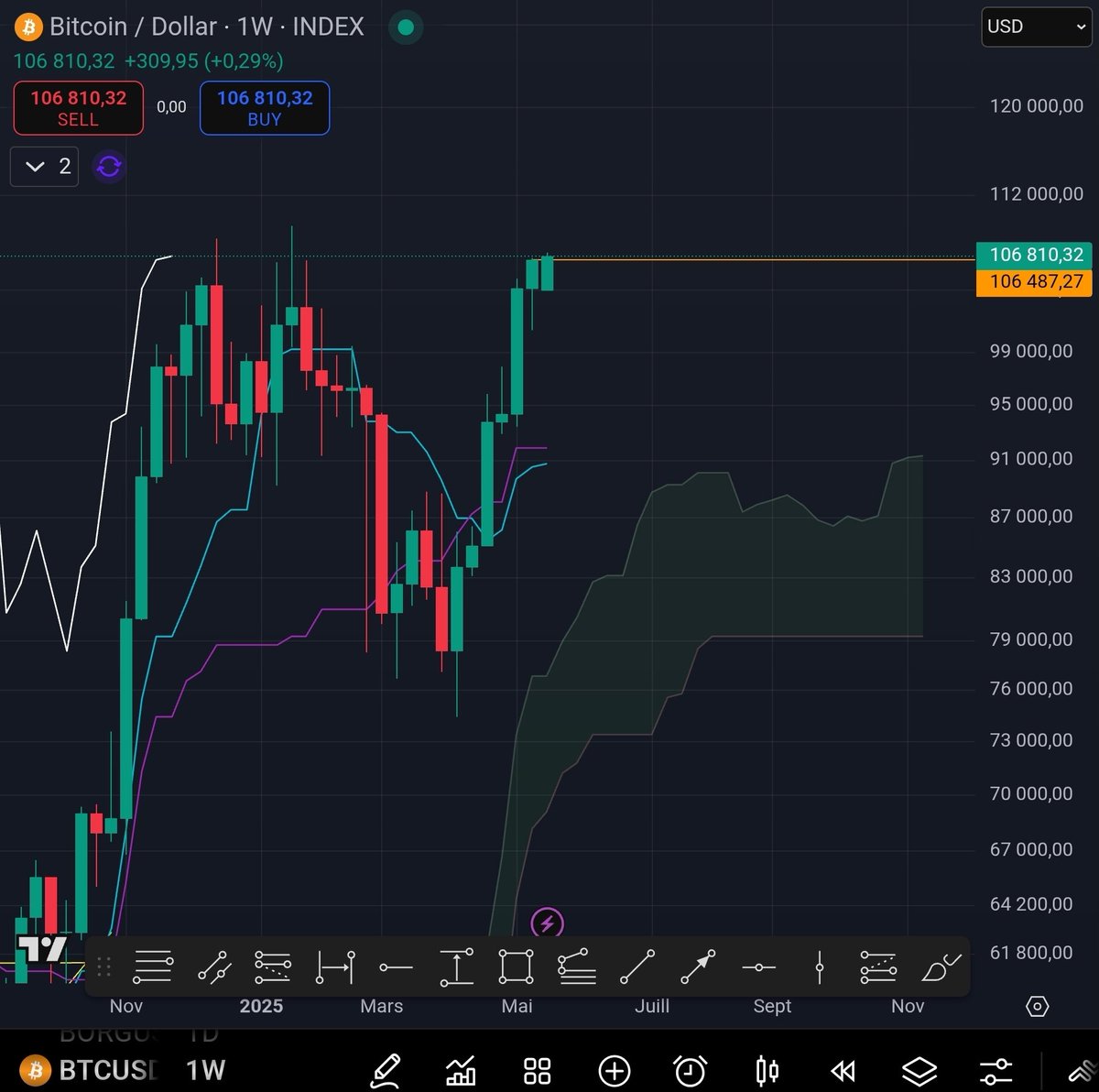
Task: Click the 120 000,00 price axis label
Action: 1036,106
